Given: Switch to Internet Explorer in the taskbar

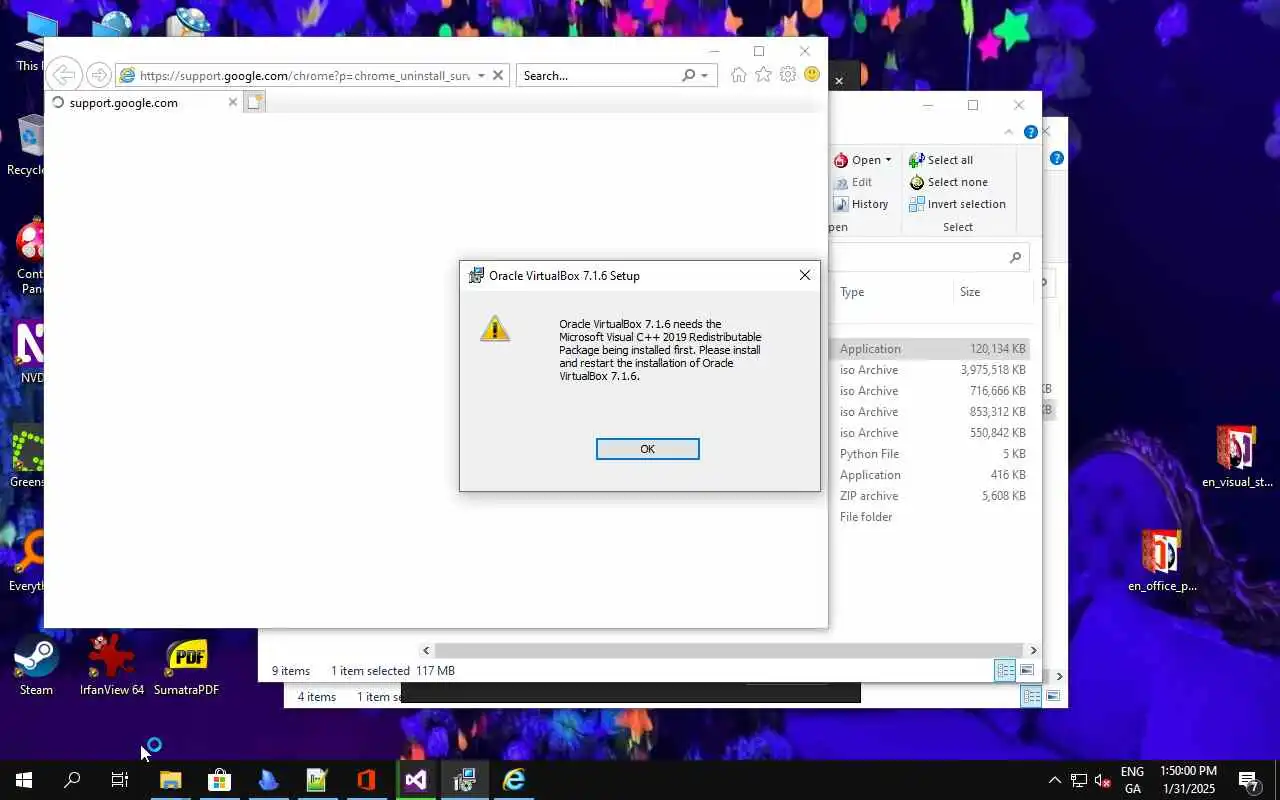Looking at the screenshot, I should click(514, 780).
